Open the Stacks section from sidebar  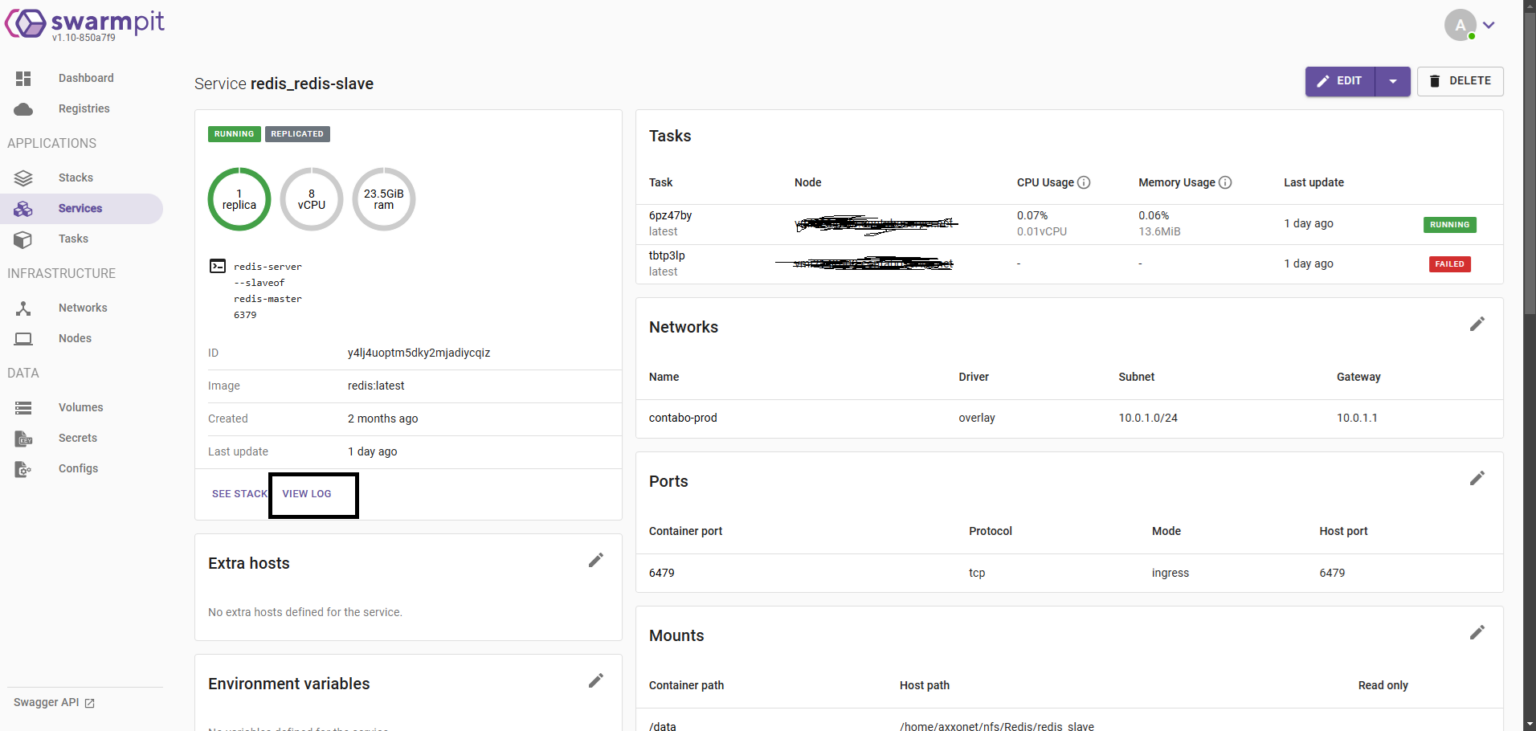75,177
